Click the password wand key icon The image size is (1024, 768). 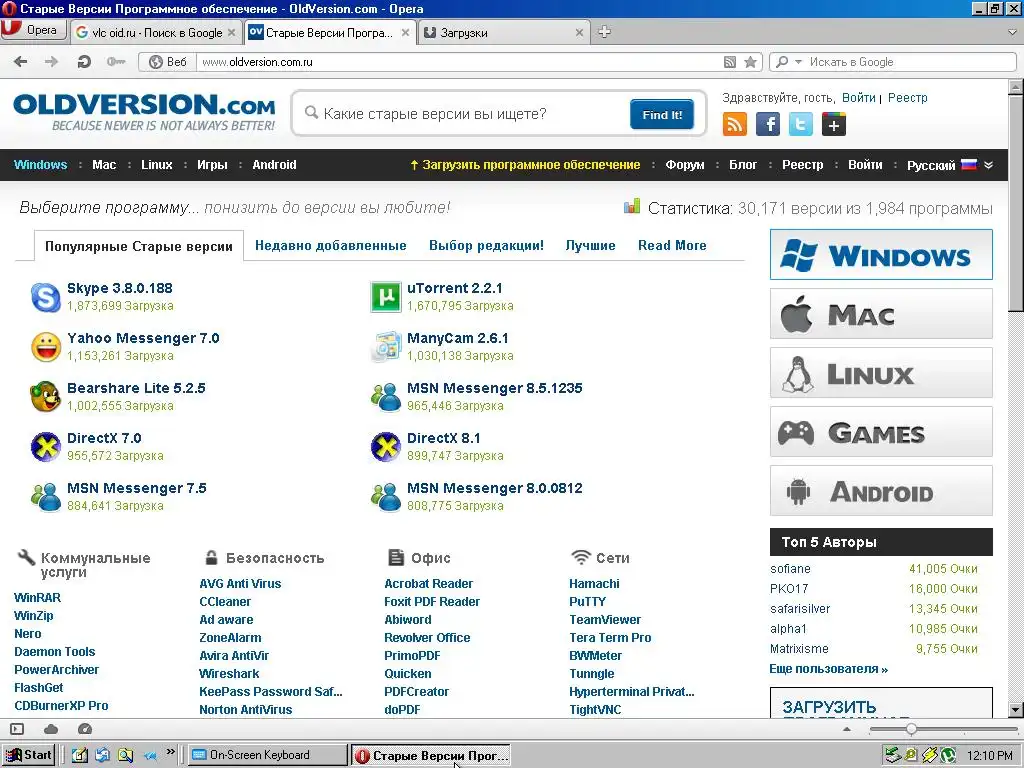point(116,62)
